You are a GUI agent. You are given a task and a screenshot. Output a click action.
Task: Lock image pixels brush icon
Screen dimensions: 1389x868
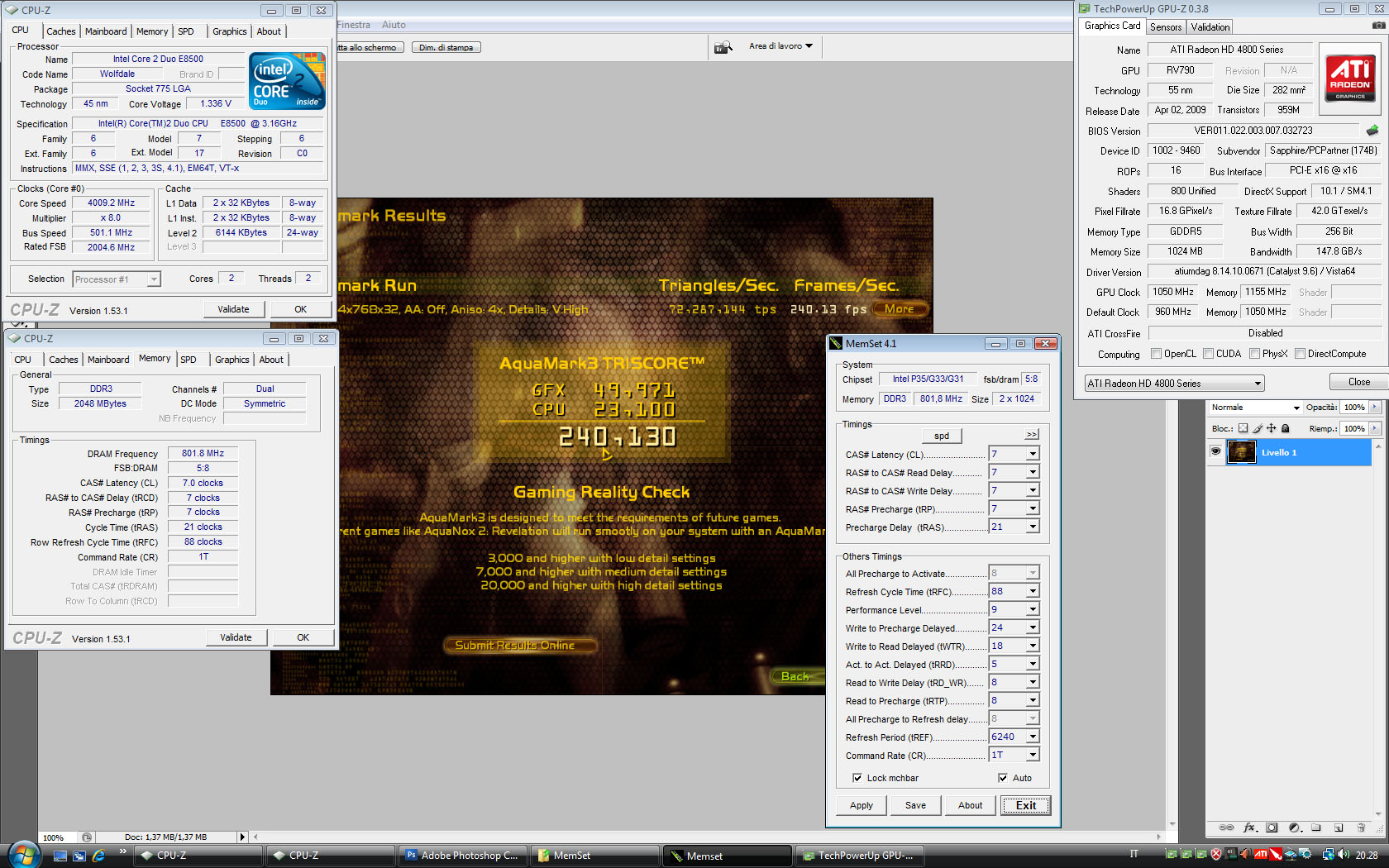1258,428
